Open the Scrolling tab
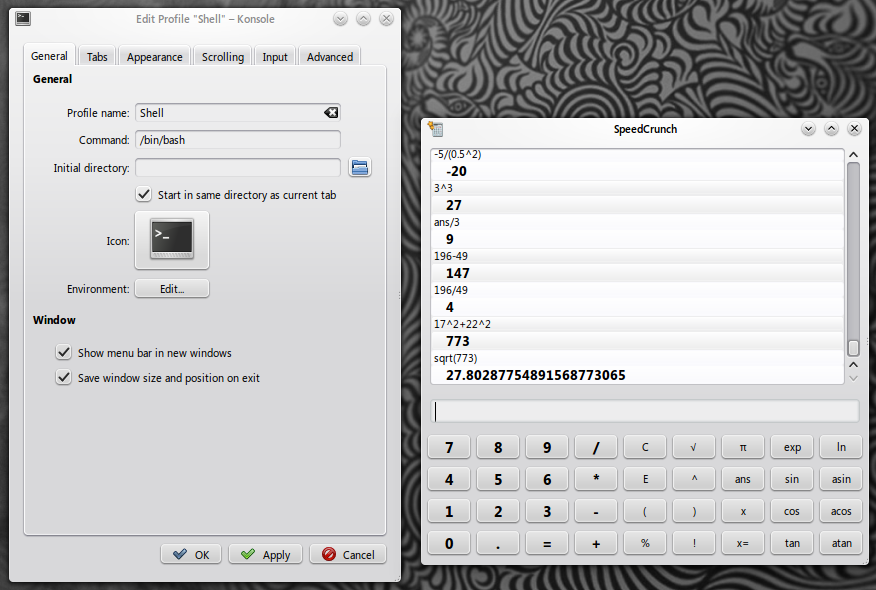Image resolution: width=876 pixels, height=590 pixels. [222, 56]
